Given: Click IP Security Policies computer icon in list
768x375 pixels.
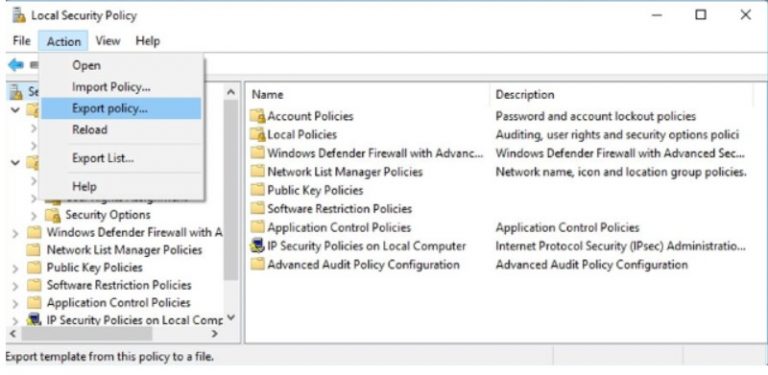Looking at the screenshot, I should [x=258, y=246].
